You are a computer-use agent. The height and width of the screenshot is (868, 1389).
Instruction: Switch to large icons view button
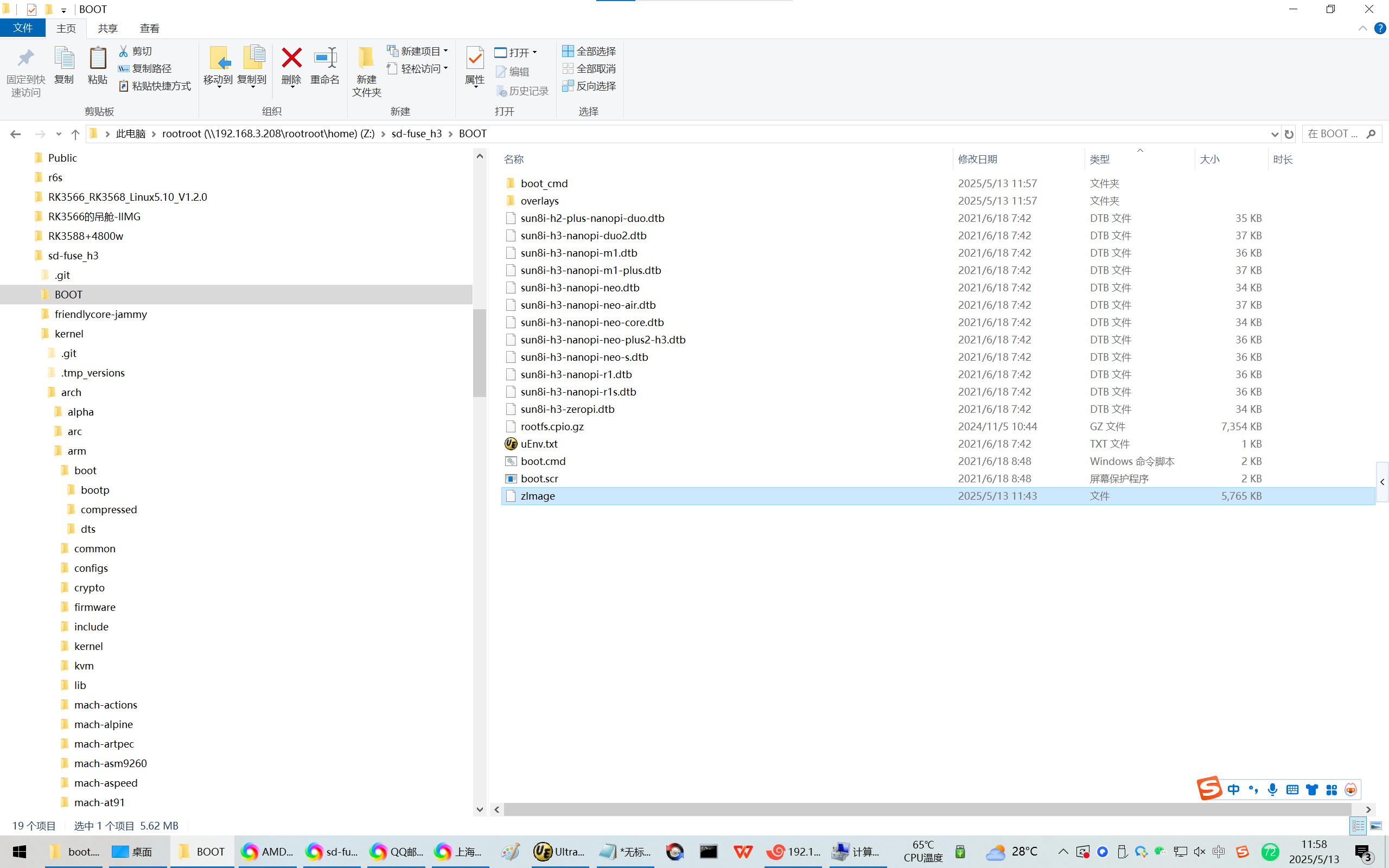(x=1376, y=826)
